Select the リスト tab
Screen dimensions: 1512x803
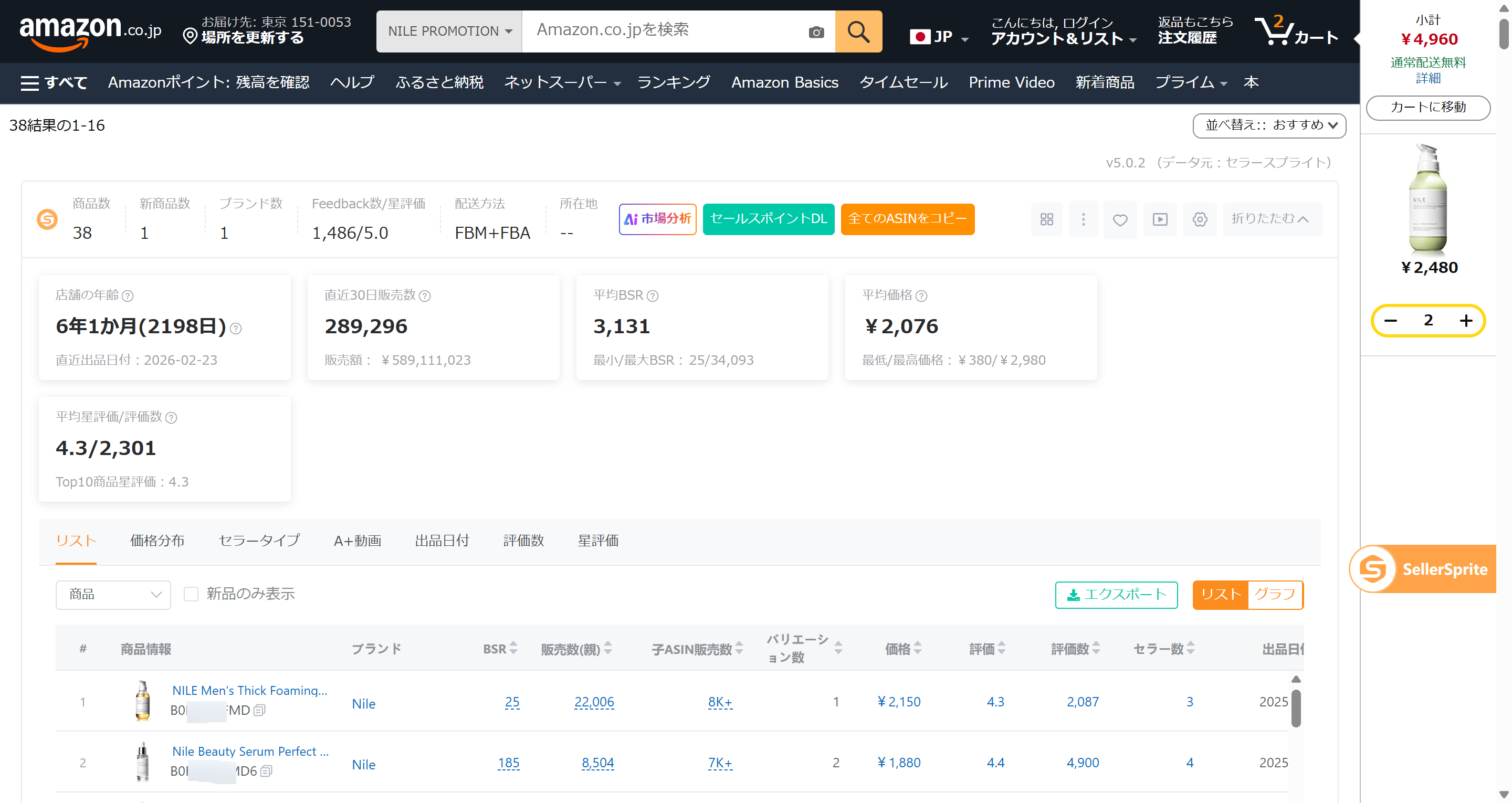click(x=76, y=541)
